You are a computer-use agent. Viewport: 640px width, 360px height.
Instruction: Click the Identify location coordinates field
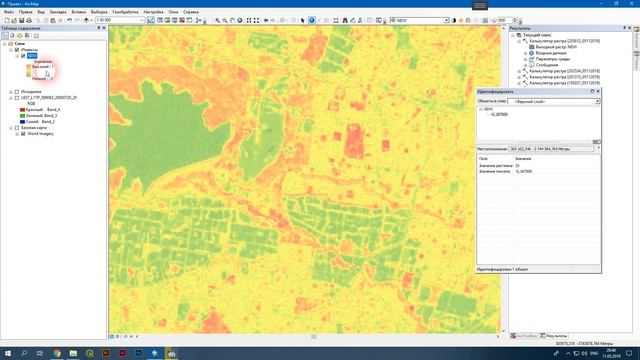point(551,149)
